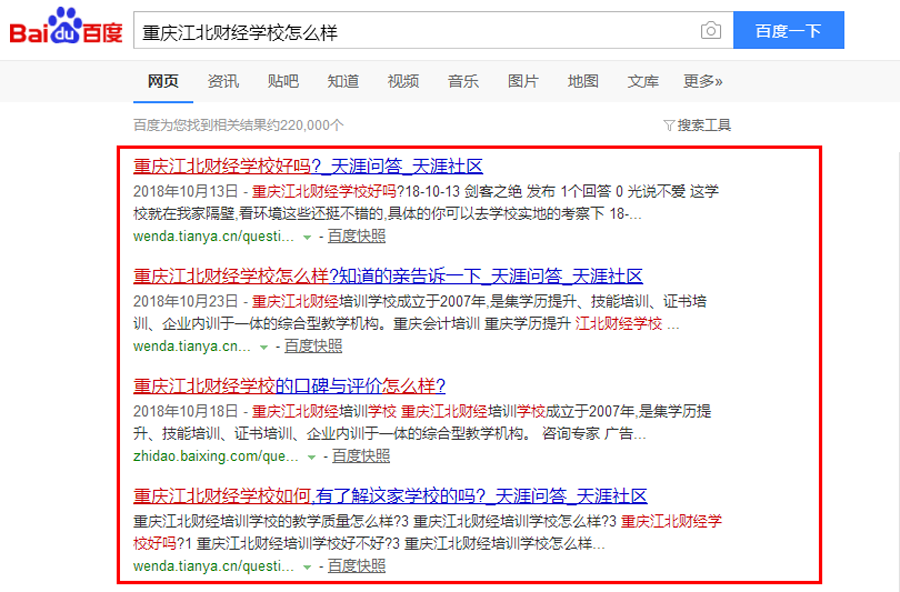Switch to the 资讯 tab
Viewport: 900px width, 592px height.
(x=223, y=81)
